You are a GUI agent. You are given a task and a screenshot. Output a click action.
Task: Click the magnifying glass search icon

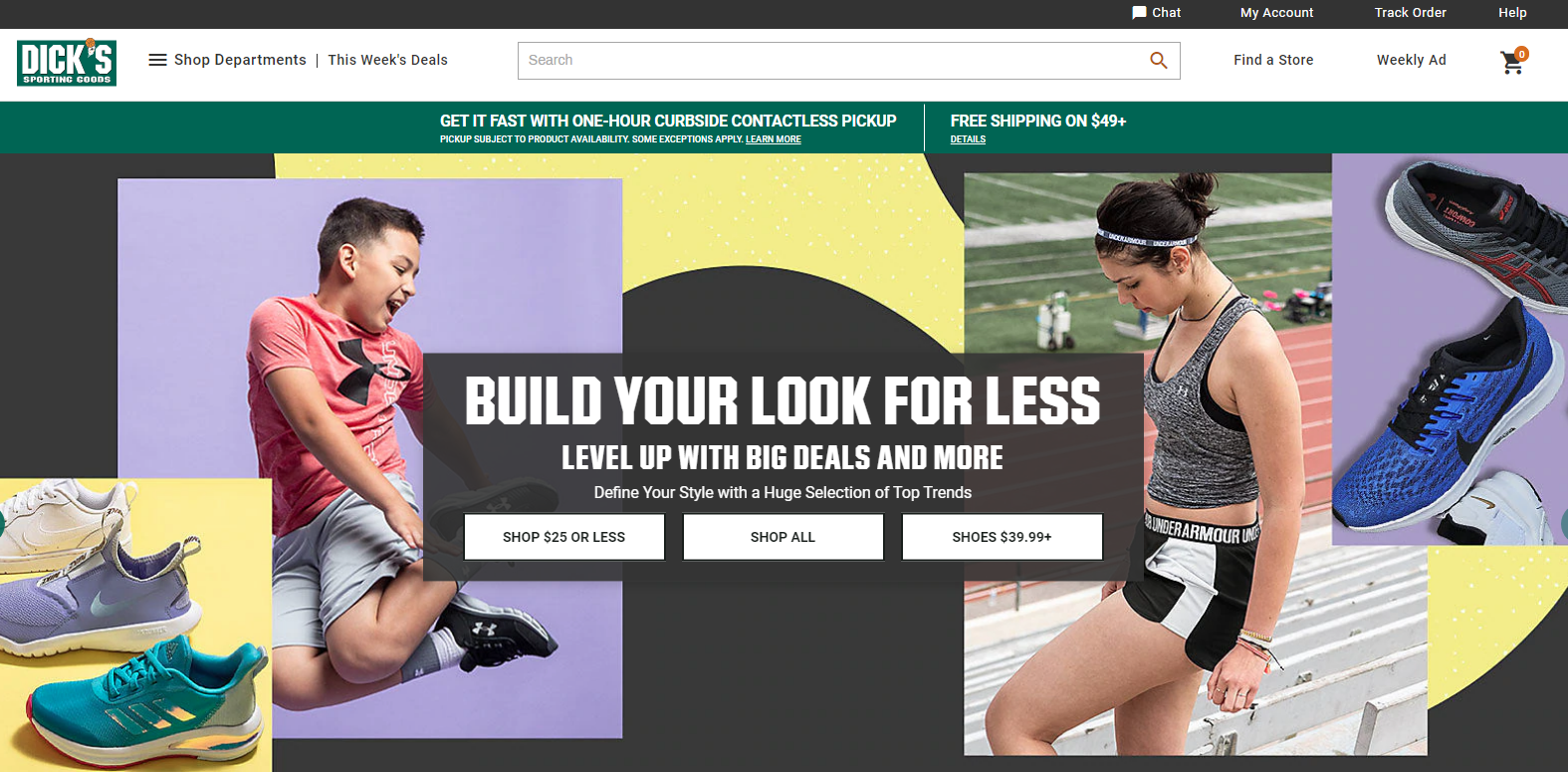1158,60
